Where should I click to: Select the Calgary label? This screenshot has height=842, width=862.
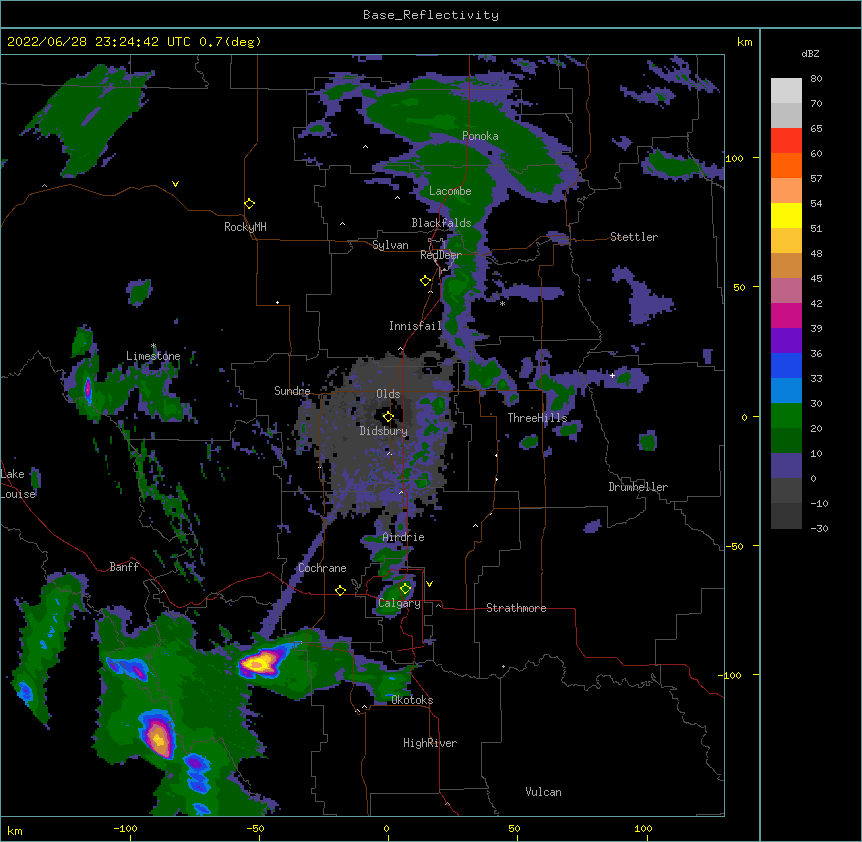[x=399, y=603]
